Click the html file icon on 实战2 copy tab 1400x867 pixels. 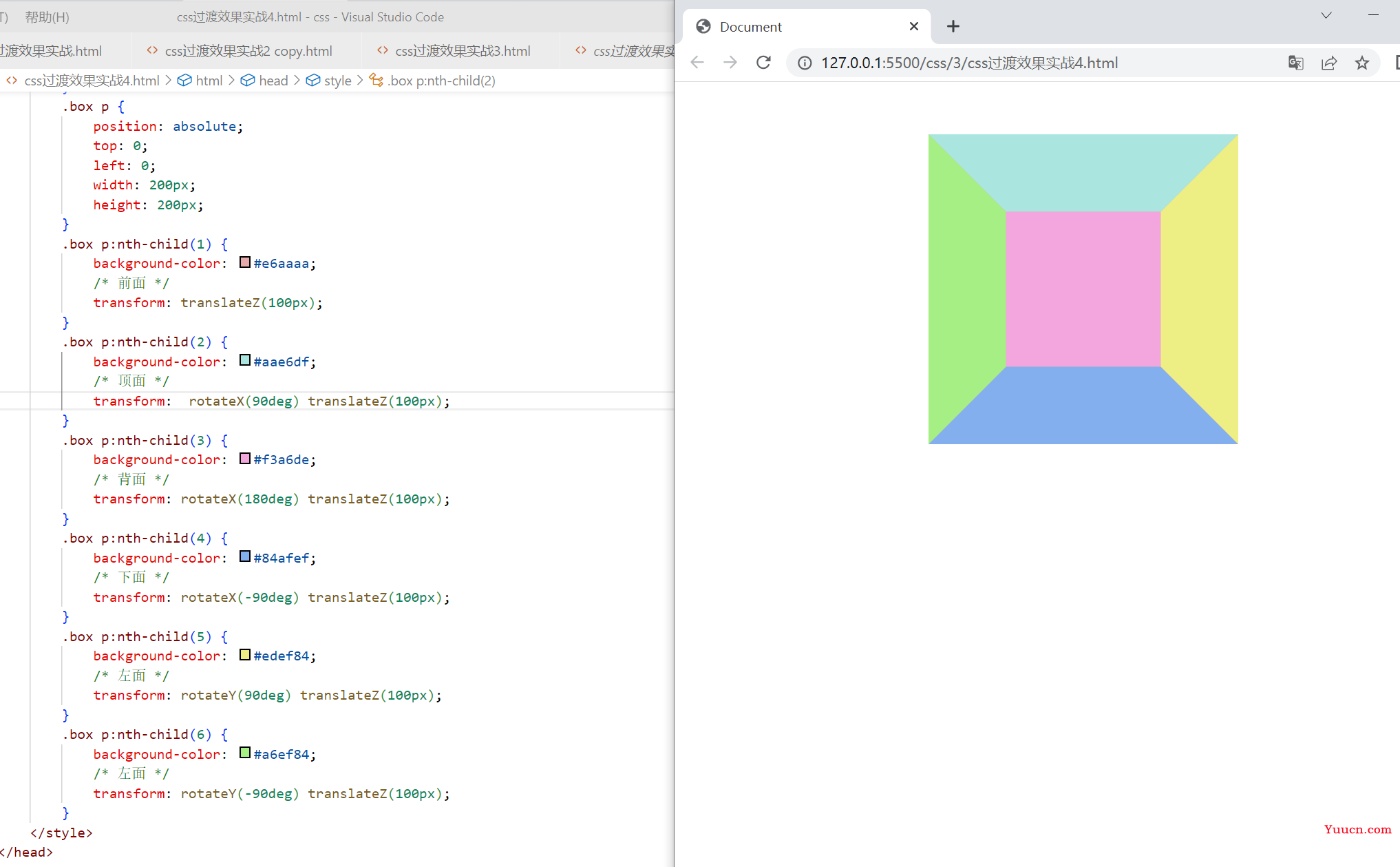tap(152, 50)
